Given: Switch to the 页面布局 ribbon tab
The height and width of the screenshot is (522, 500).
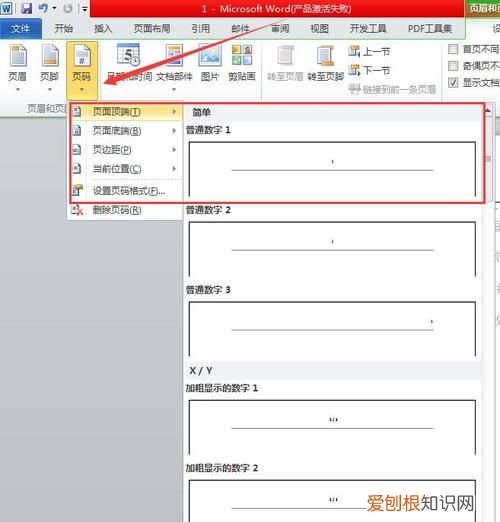Looking at the screenshot, I should (152, 29).
